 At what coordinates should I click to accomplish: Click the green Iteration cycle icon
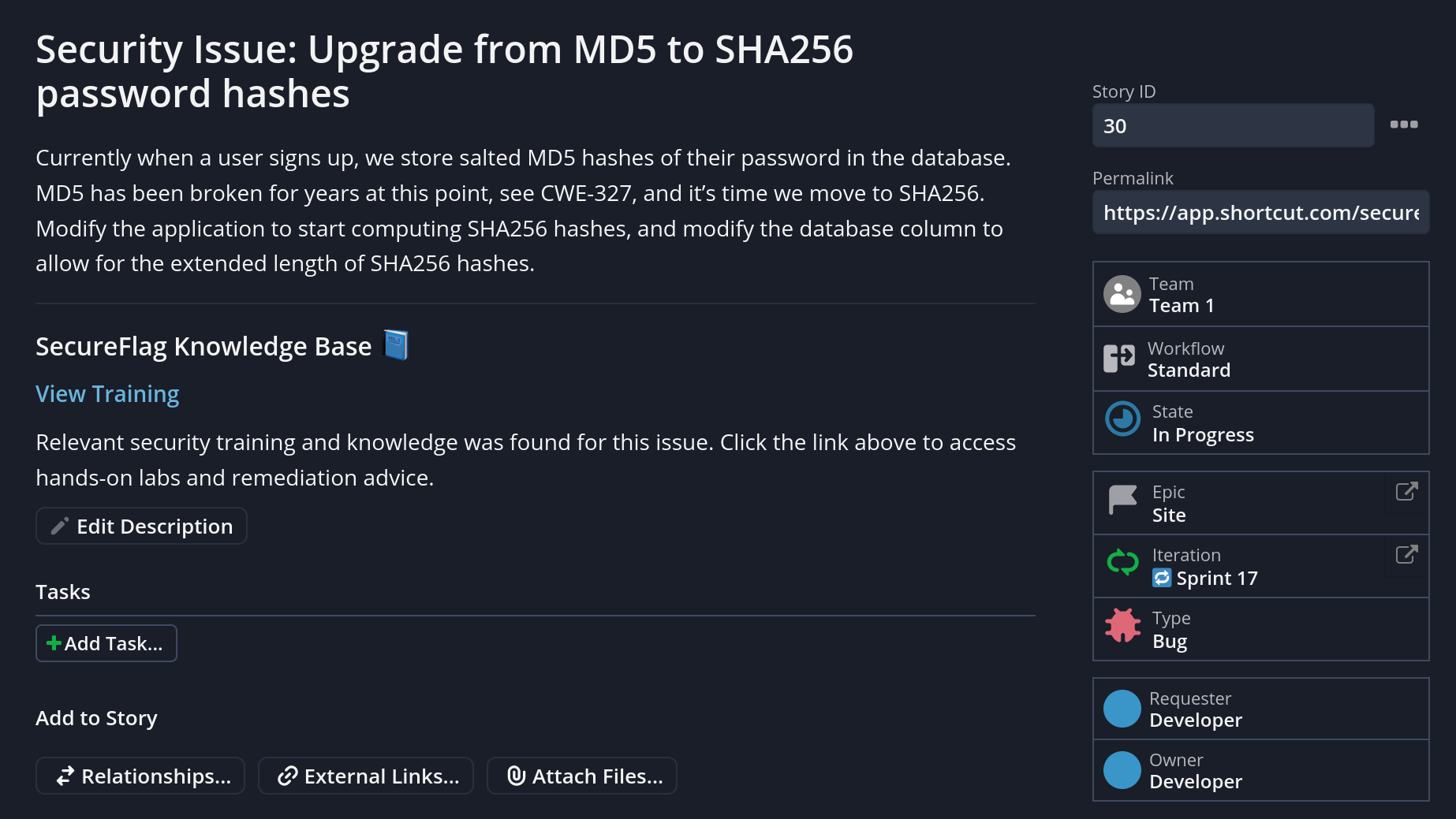pos(1122,563)
